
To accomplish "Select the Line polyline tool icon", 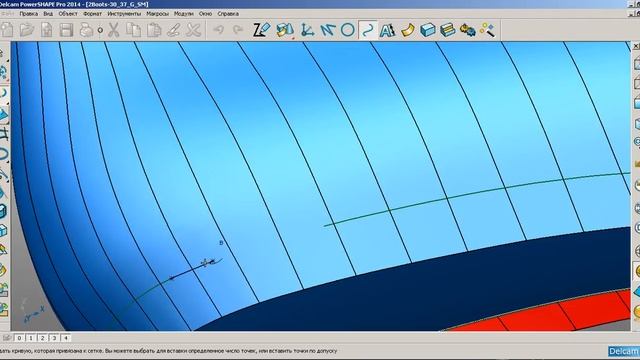I will tap(328, 30).
